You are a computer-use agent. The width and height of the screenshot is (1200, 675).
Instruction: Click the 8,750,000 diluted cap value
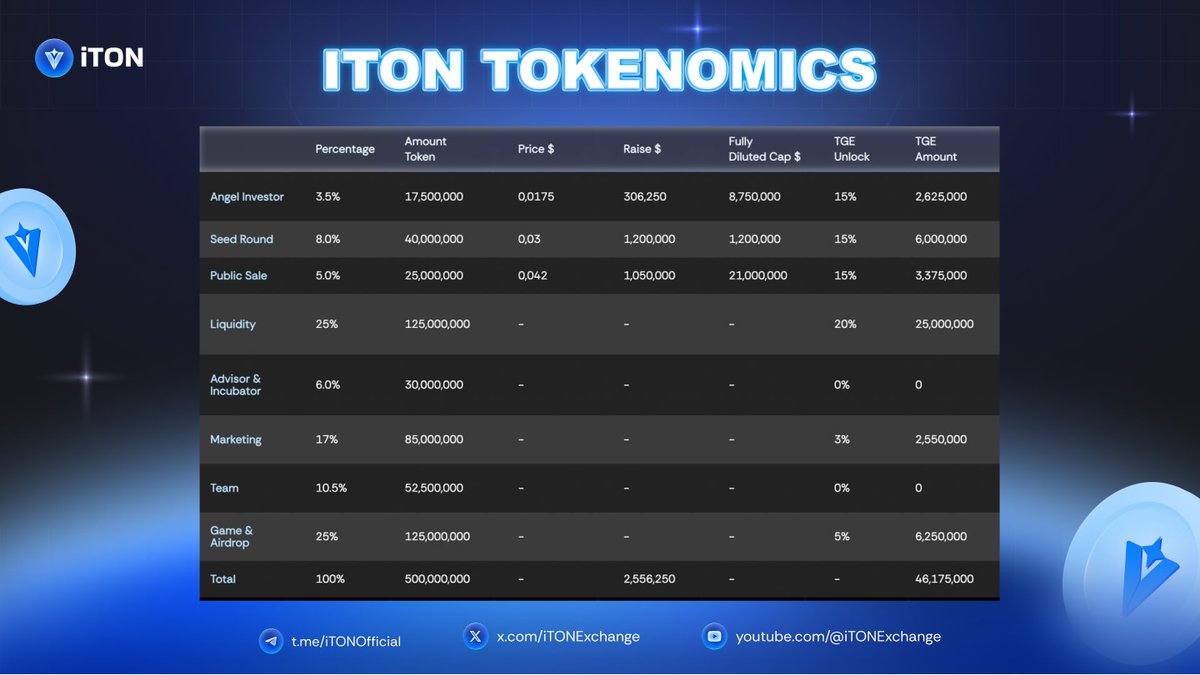point(755,197)
